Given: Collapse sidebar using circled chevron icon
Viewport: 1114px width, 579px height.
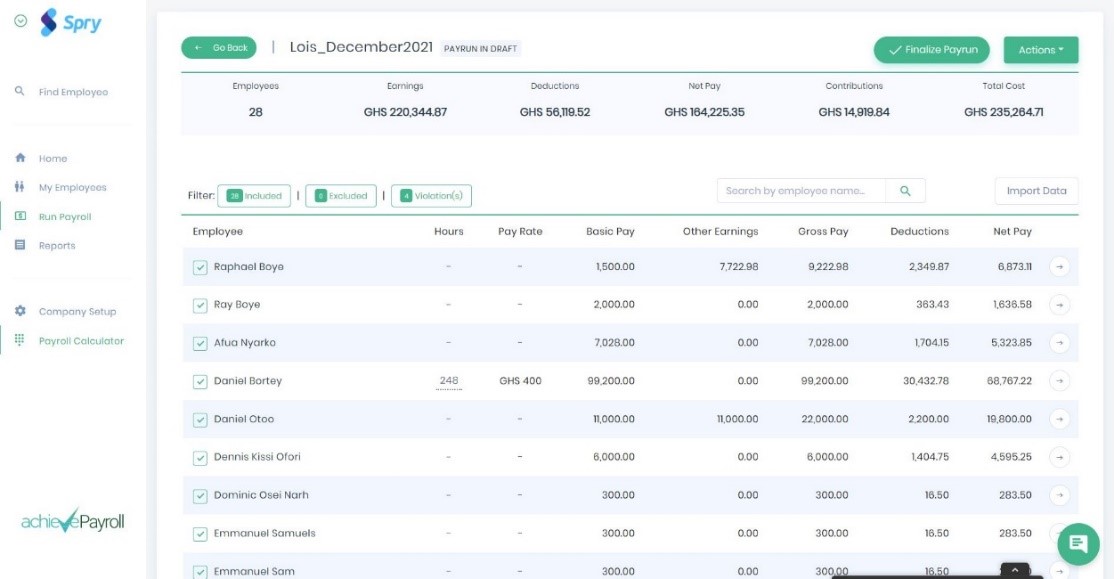Looking at the screenshot, I should click(x=21, y=21).
